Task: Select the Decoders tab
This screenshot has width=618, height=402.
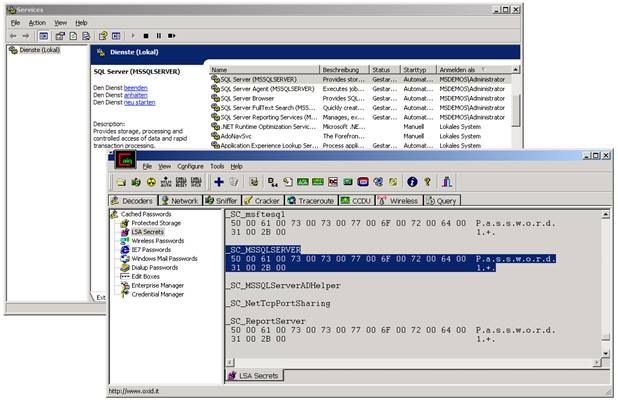Action: pos(132,201)
